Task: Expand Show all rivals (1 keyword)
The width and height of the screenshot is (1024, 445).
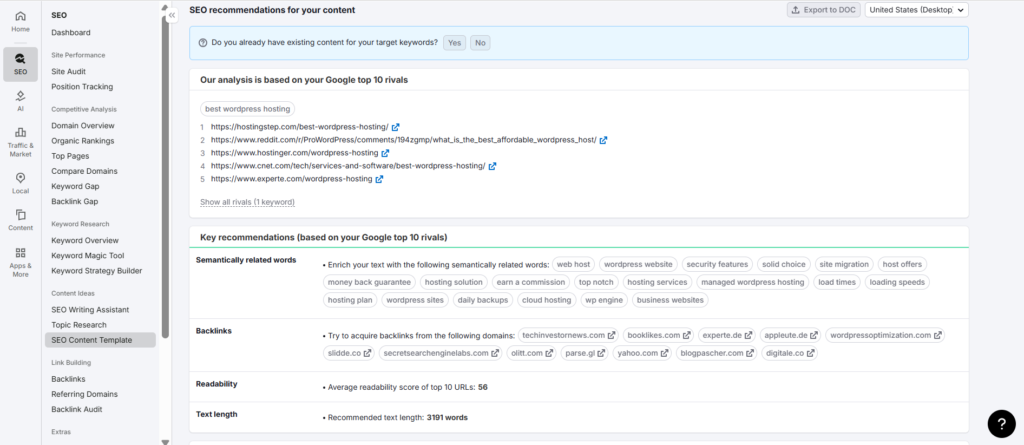Action: (x=248, y=202)
